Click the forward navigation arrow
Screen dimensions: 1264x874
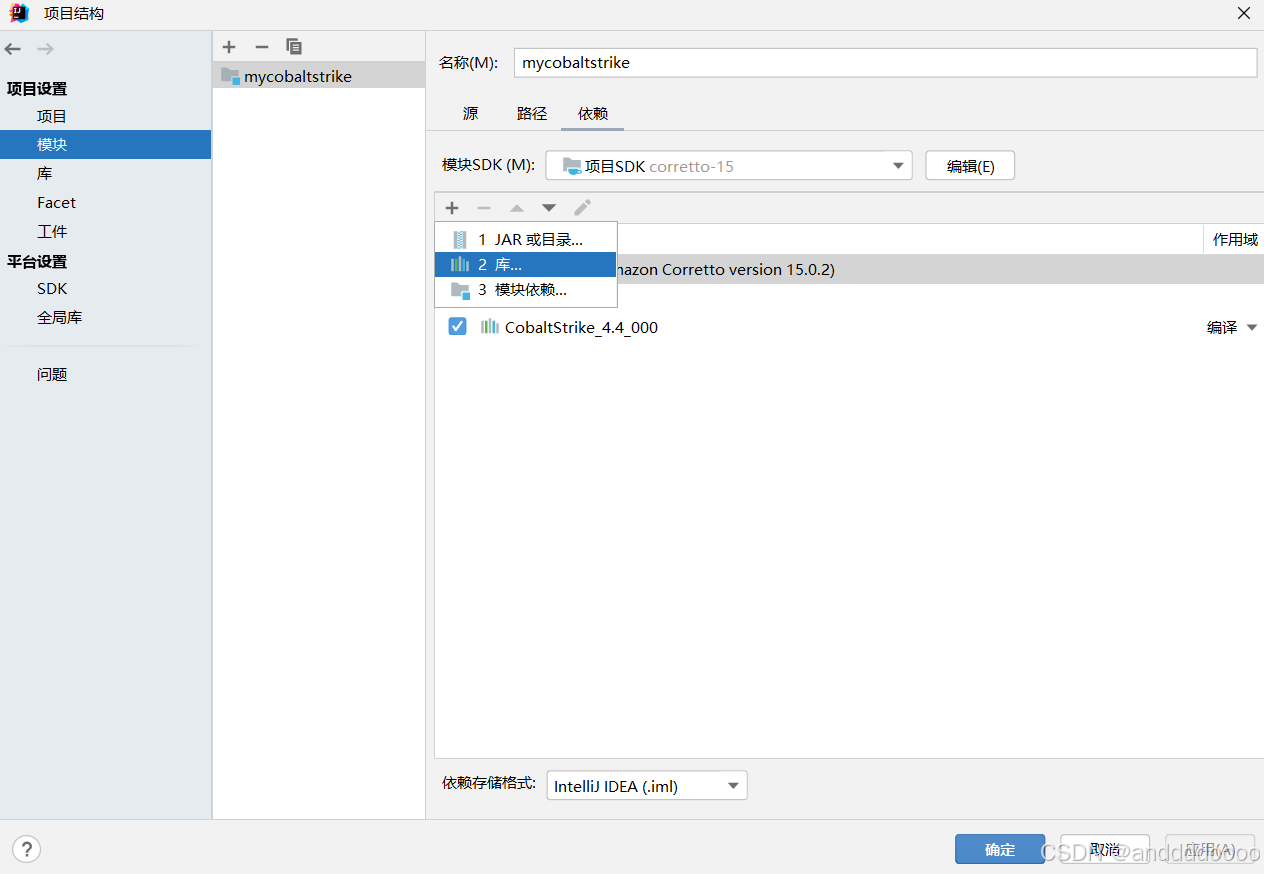(45, 49)
